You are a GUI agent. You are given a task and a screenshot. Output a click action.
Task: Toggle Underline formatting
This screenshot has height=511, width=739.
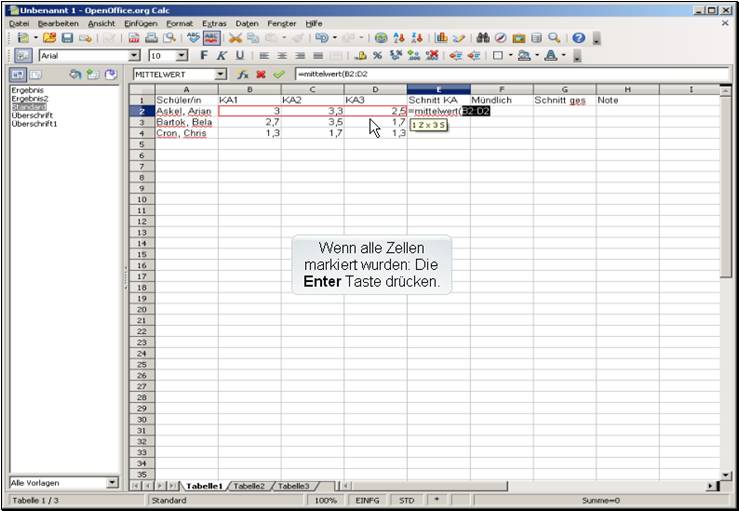click(238, 56)
